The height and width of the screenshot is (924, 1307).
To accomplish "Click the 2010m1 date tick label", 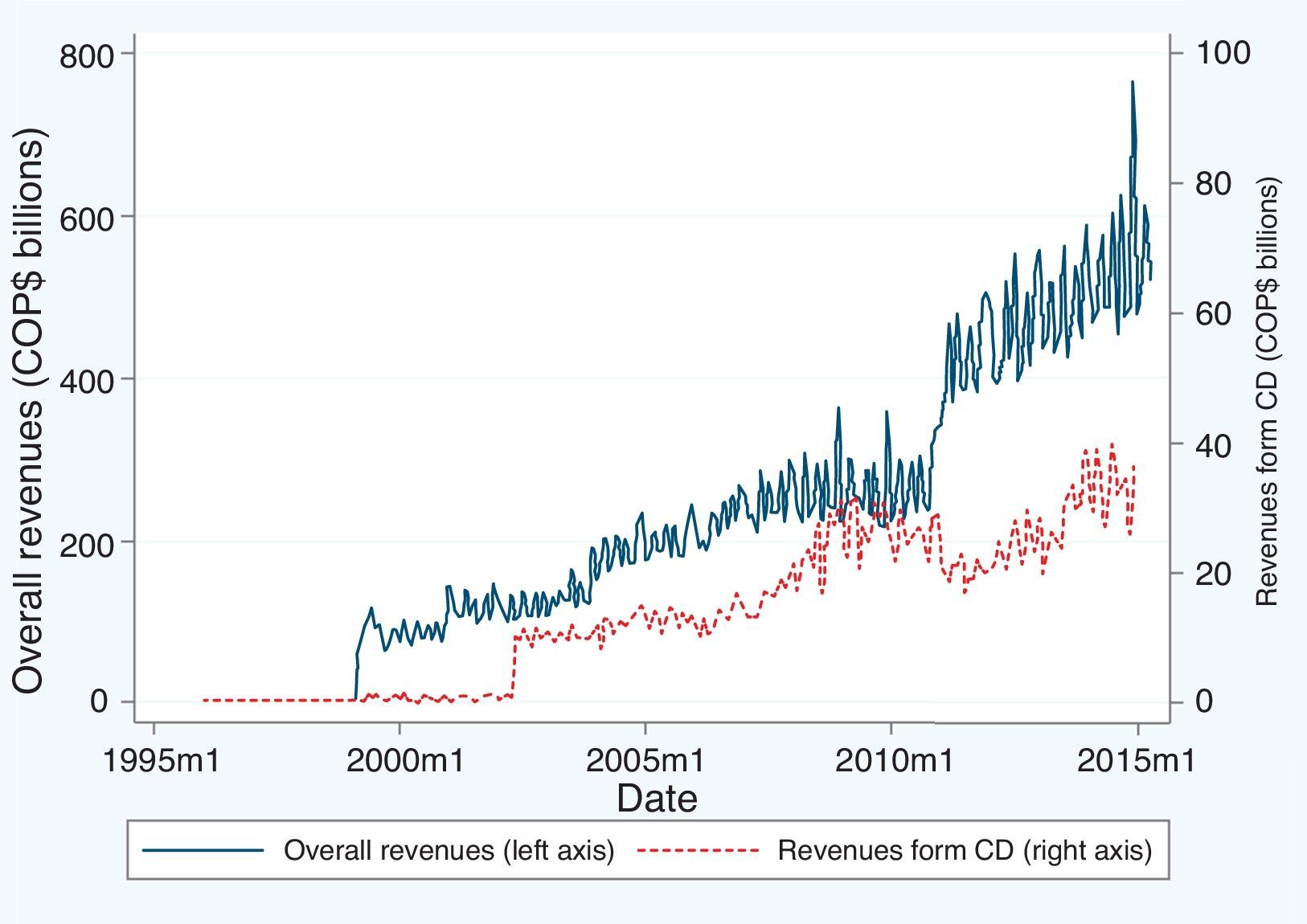I will pyautogui.click(x=894, y=759).
